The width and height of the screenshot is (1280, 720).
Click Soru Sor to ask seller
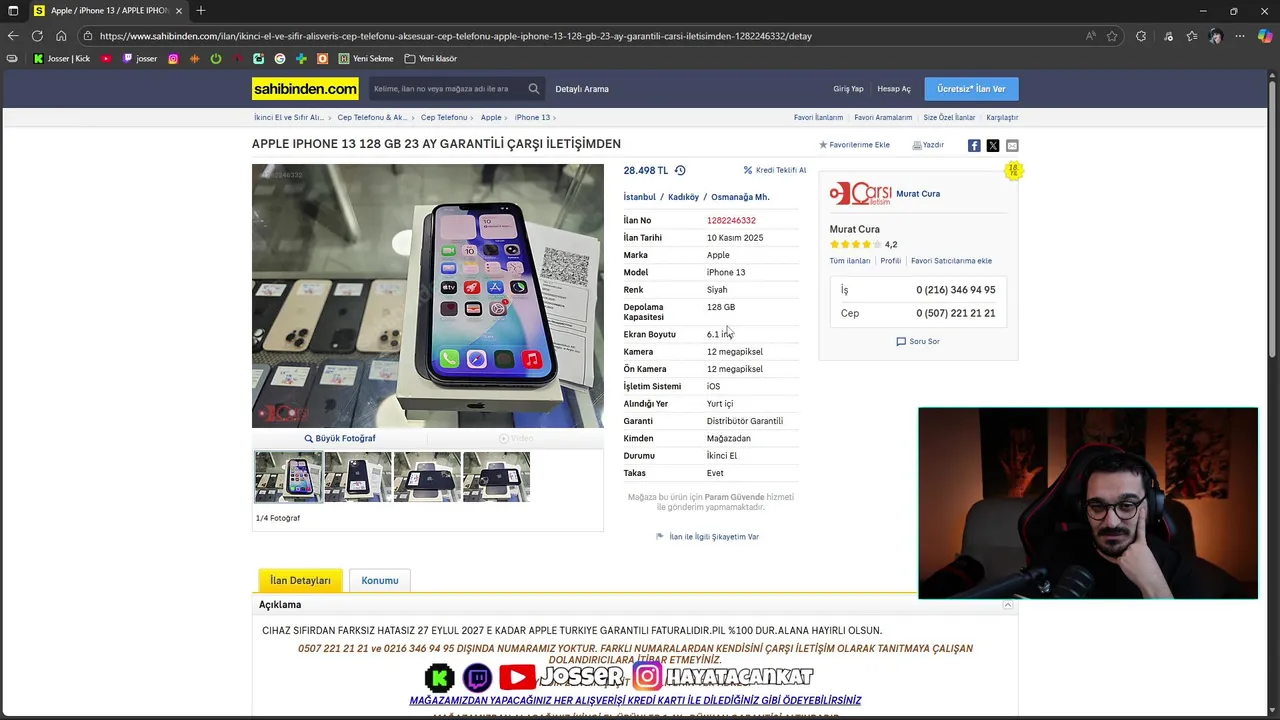click(918, 342)
